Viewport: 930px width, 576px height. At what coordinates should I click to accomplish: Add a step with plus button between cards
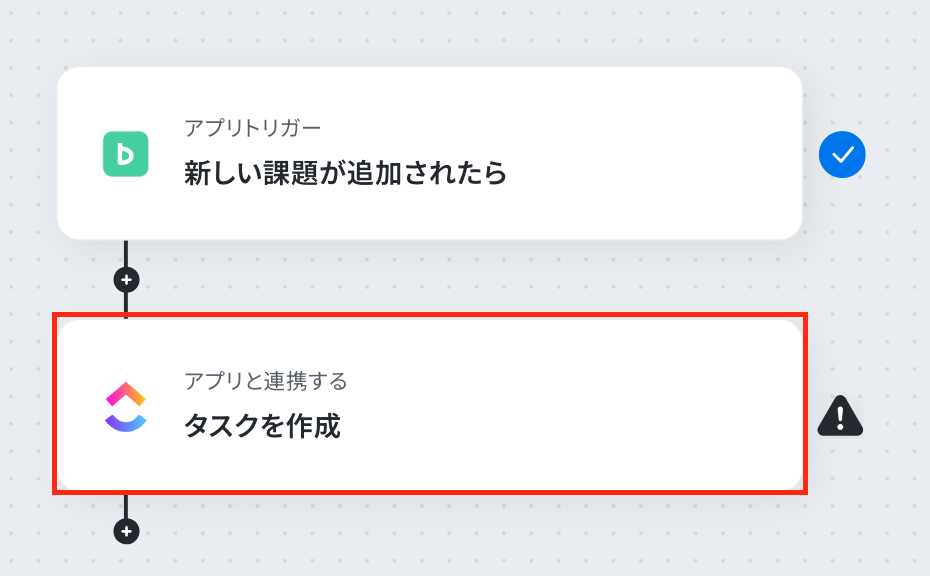pyautogui.click(x=126, y=279)
